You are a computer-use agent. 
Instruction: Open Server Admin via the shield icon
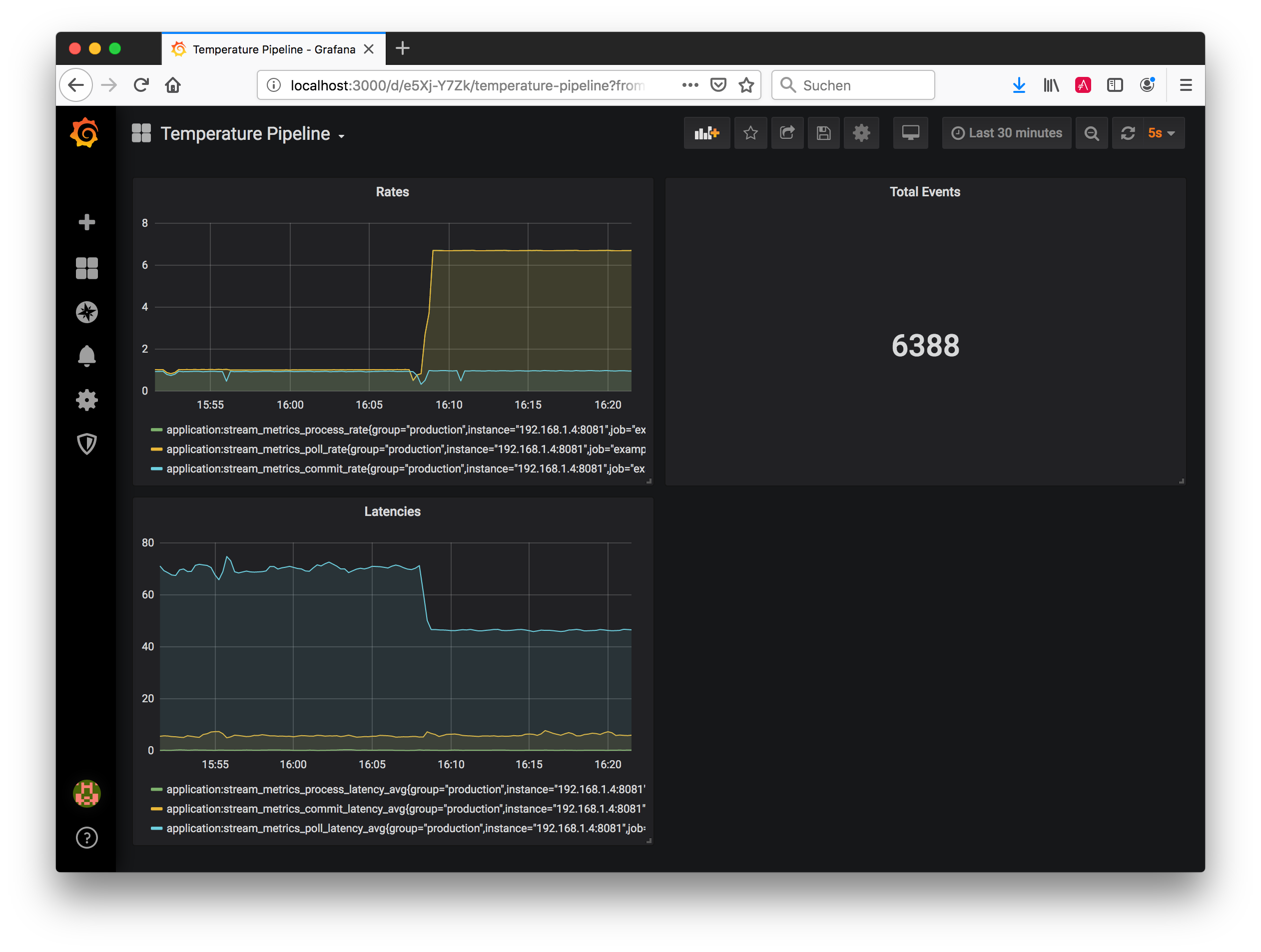coord(86,444)
